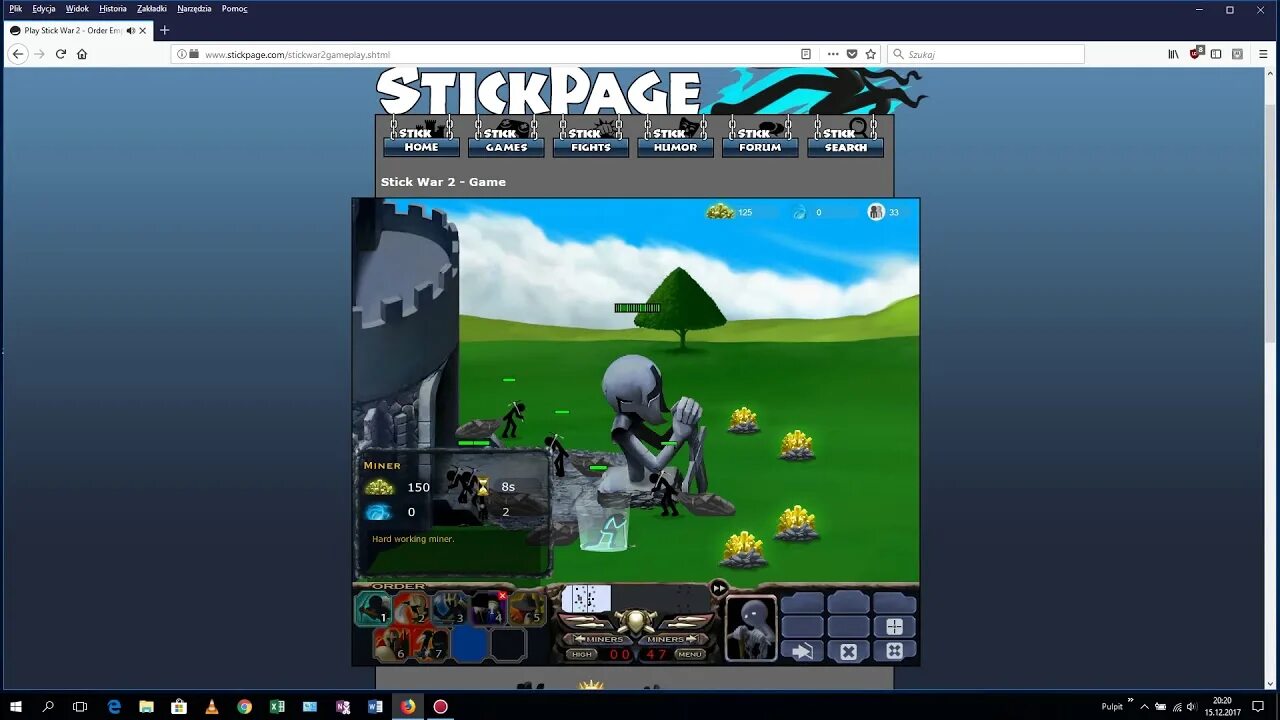The width and height of the screenshot is (1280, 720).
Task: Open the Historia menu
Action: (113, 9)
